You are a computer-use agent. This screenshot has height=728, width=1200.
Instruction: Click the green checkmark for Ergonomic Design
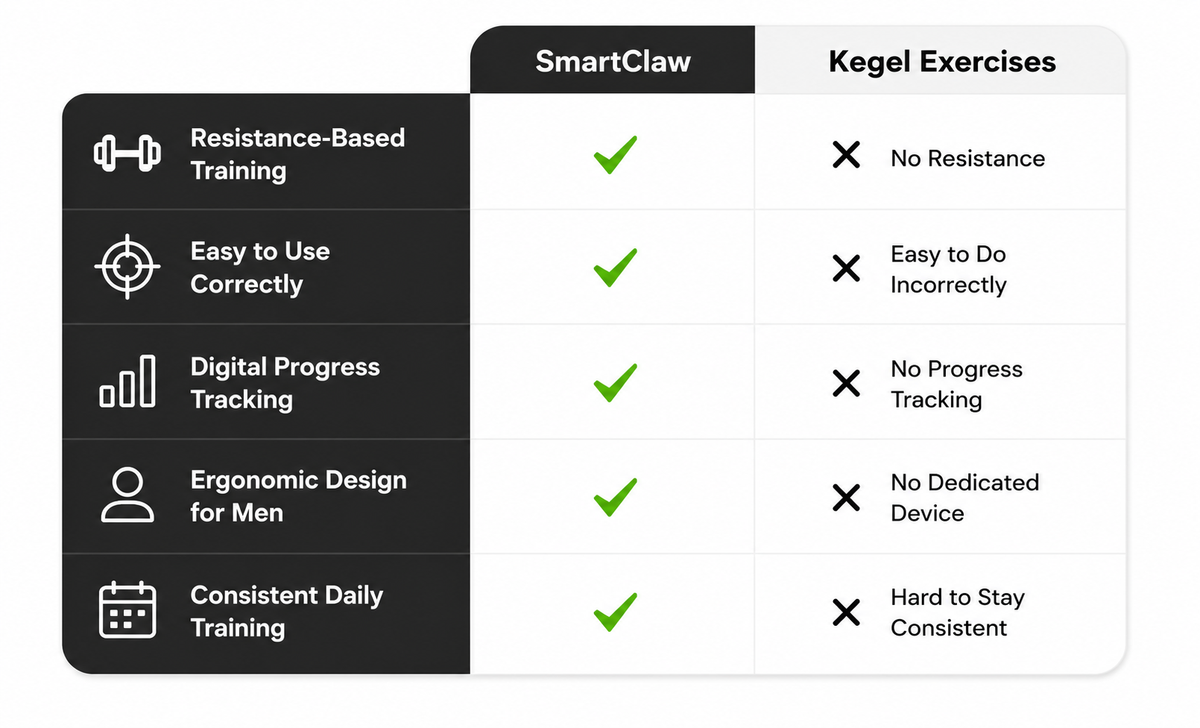pyautogui.click(x=615, y=497)
